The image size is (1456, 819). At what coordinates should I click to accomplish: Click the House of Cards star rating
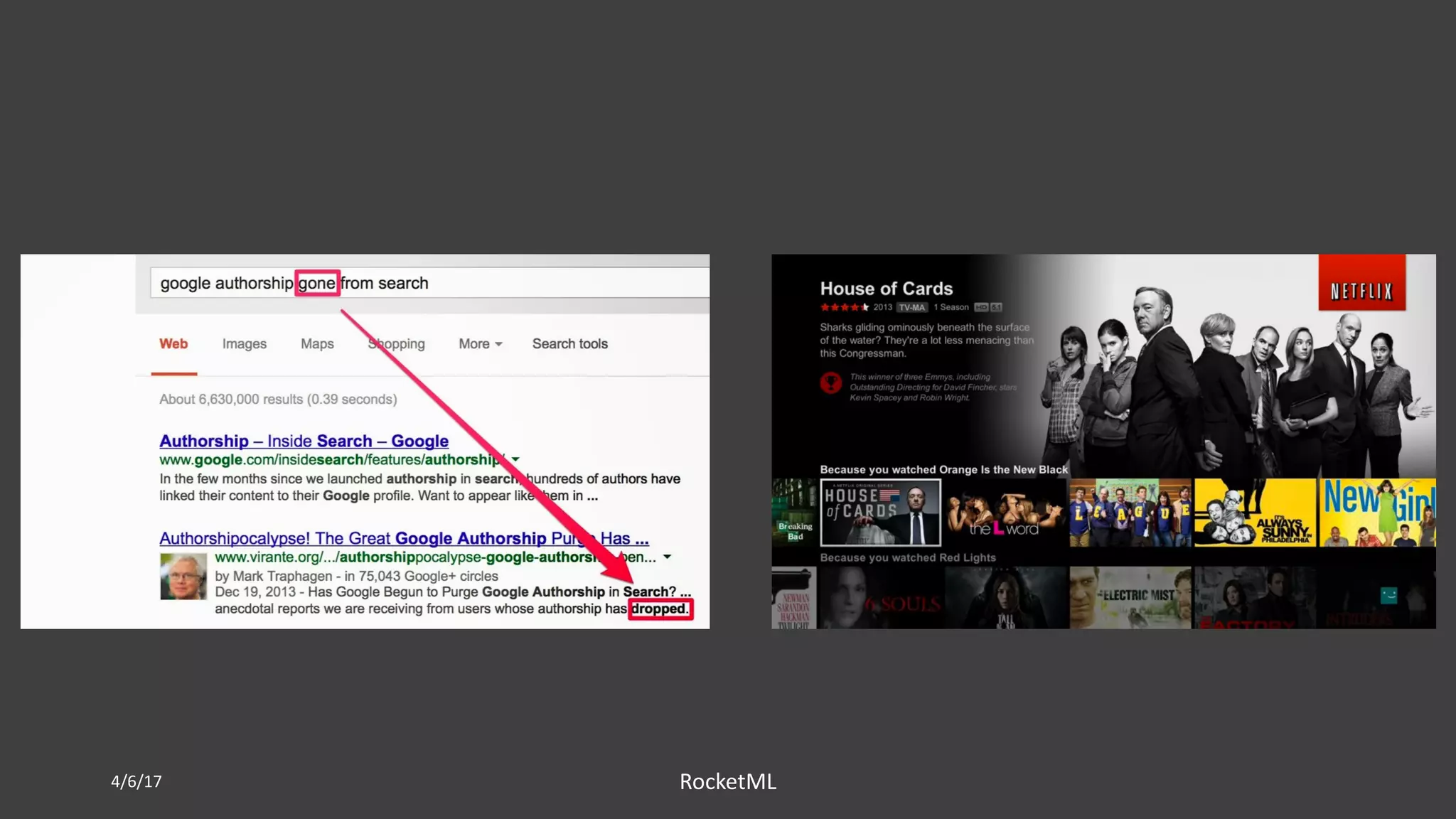pyautogui.click(x=844, y=307)
